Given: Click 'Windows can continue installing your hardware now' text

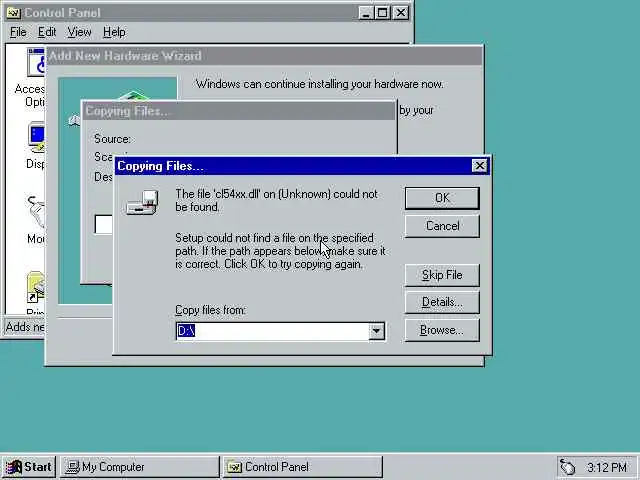Looking at the screenshot, I should (x=320, y=84).
